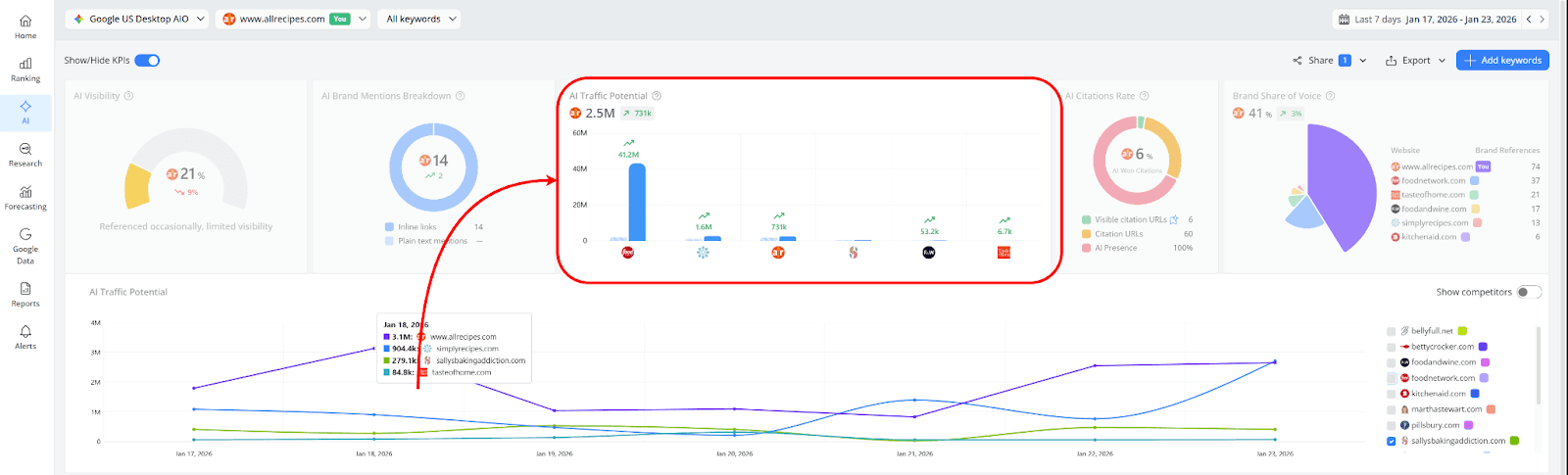Open simplyrecipes.com in Brand References table

(x=1435, y=222)
